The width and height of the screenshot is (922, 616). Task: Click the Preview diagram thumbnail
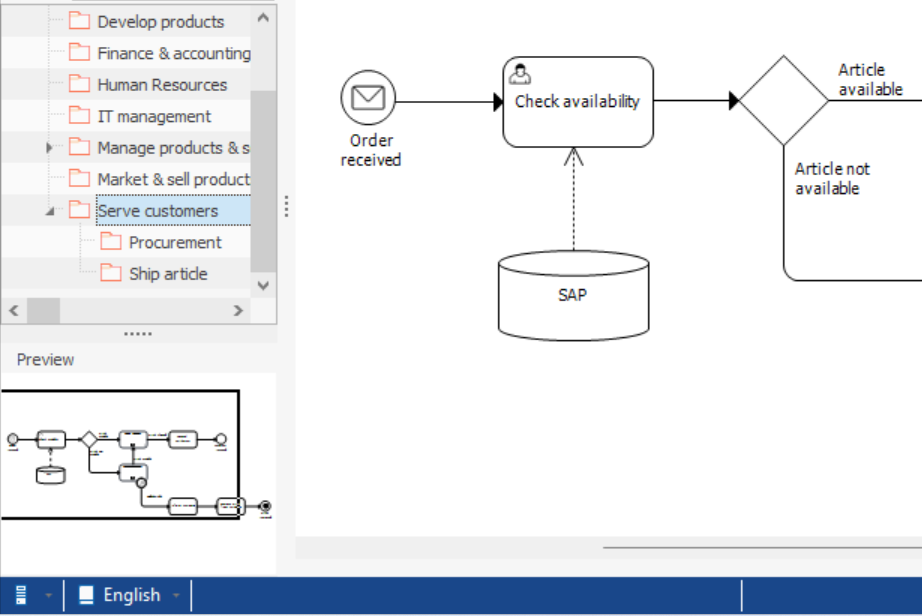138,456
